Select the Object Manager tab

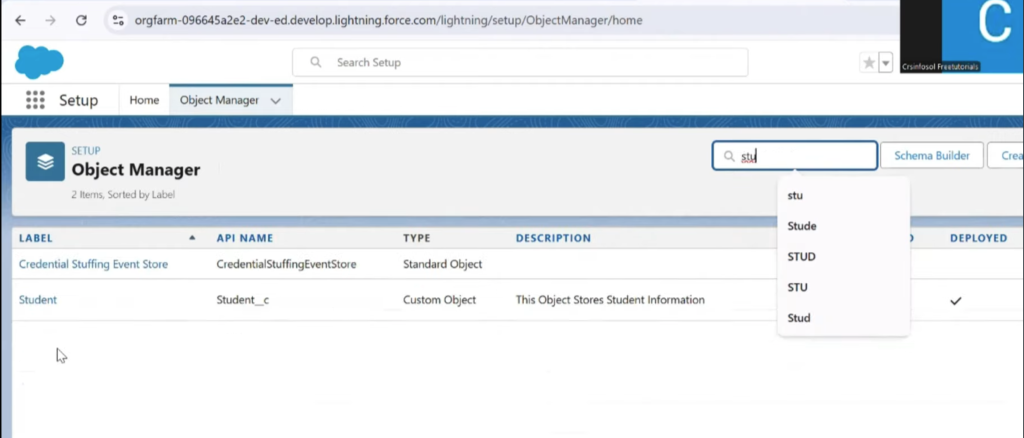click(x=219, y=100)
